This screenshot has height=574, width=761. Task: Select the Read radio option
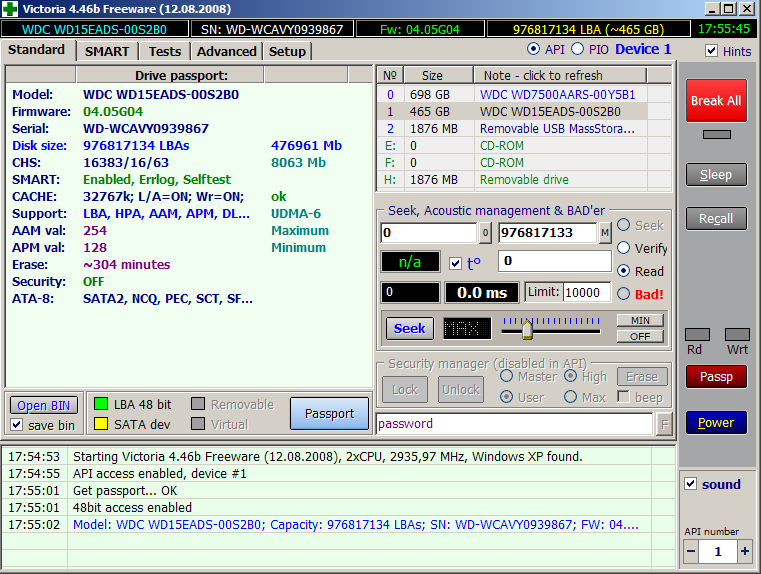(x=624, y=271)
